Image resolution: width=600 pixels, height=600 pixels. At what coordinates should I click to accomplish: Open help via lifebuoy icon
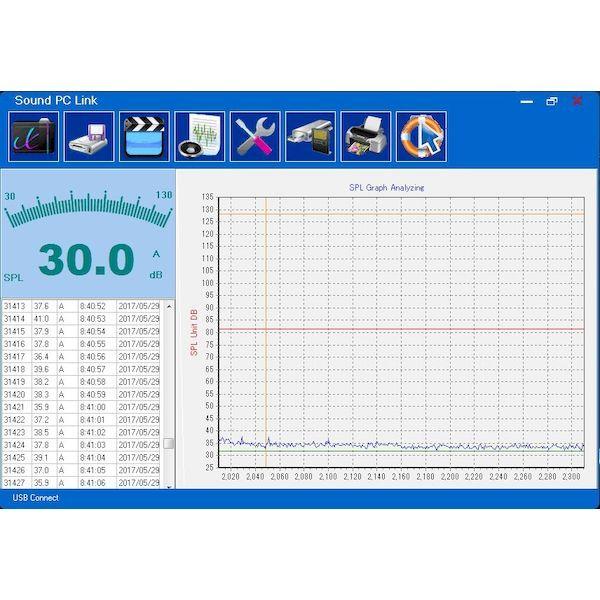(421, 136)
